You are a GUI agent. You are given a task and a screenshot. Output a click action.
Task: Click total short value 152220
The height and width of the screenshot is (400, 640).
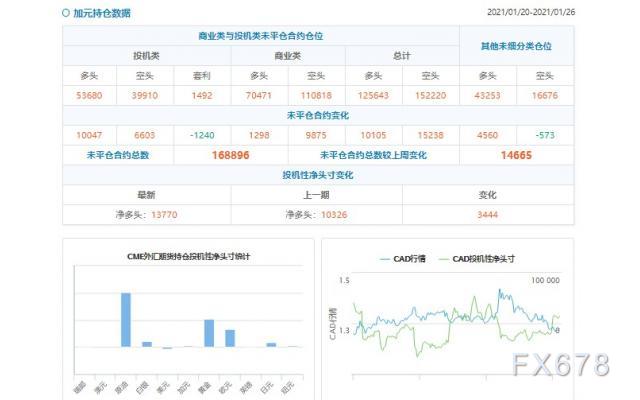point(431,96)
